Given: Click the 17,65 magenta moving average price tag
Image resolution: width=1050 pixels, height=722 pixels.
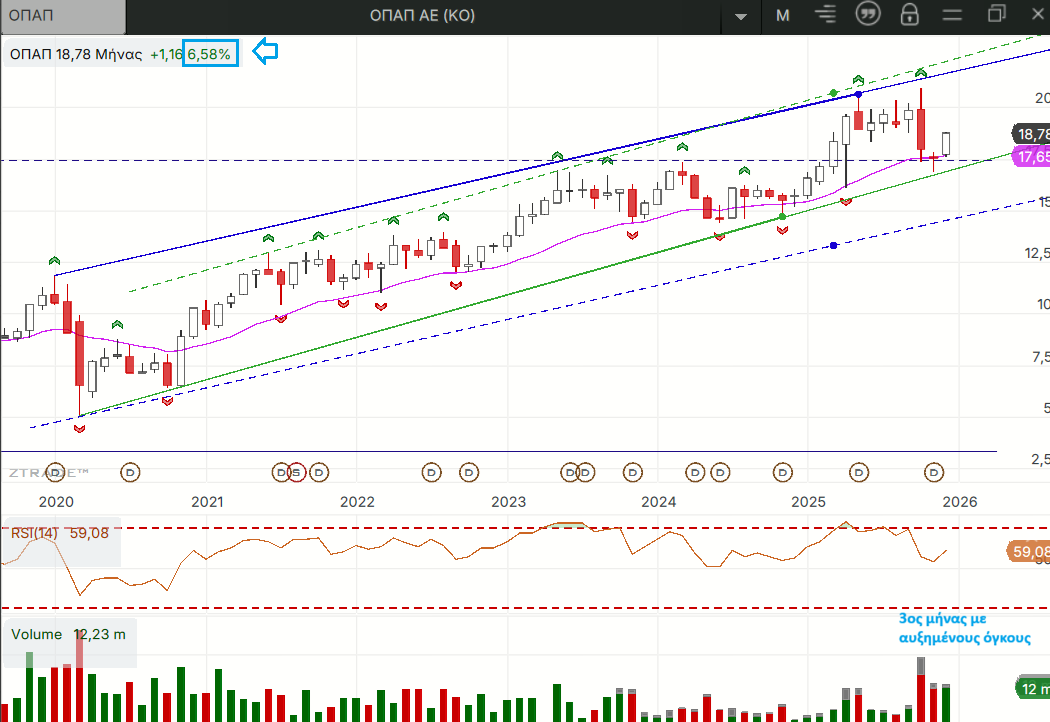Looking at the screenshot, I should click(x=1031, y=157).
